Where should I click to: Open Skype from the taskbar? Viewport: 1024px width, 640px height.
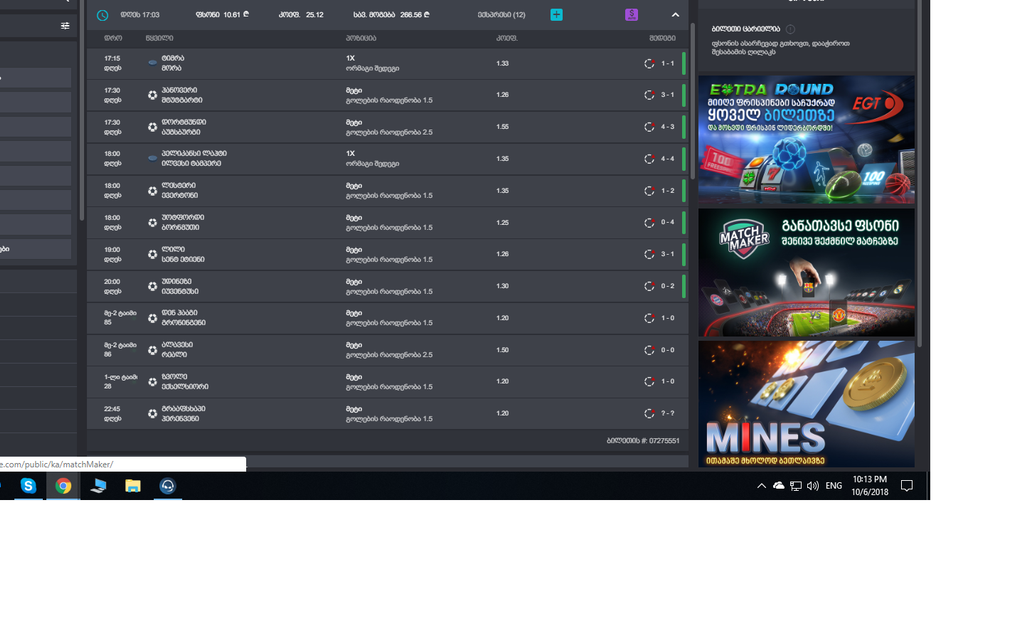coord(28,486)
